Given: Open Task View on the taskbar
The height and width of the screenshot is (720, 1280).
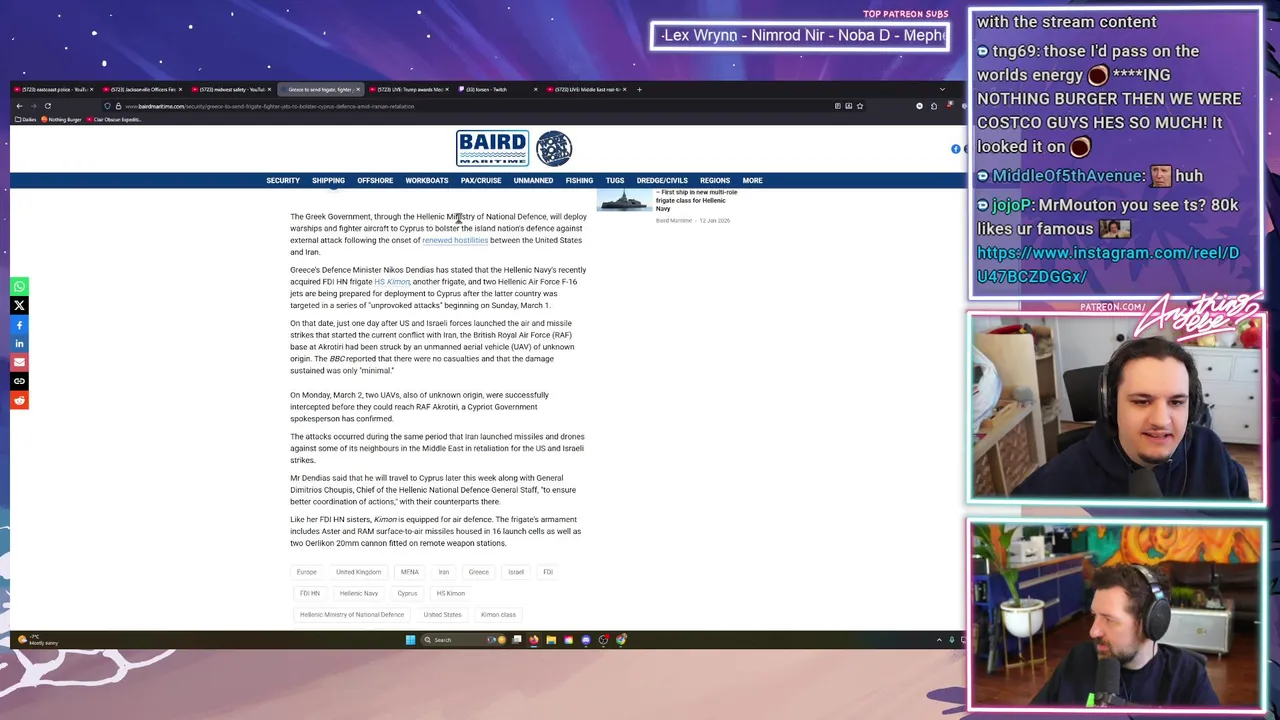Looking at the screenshot, I should (517, 640).
